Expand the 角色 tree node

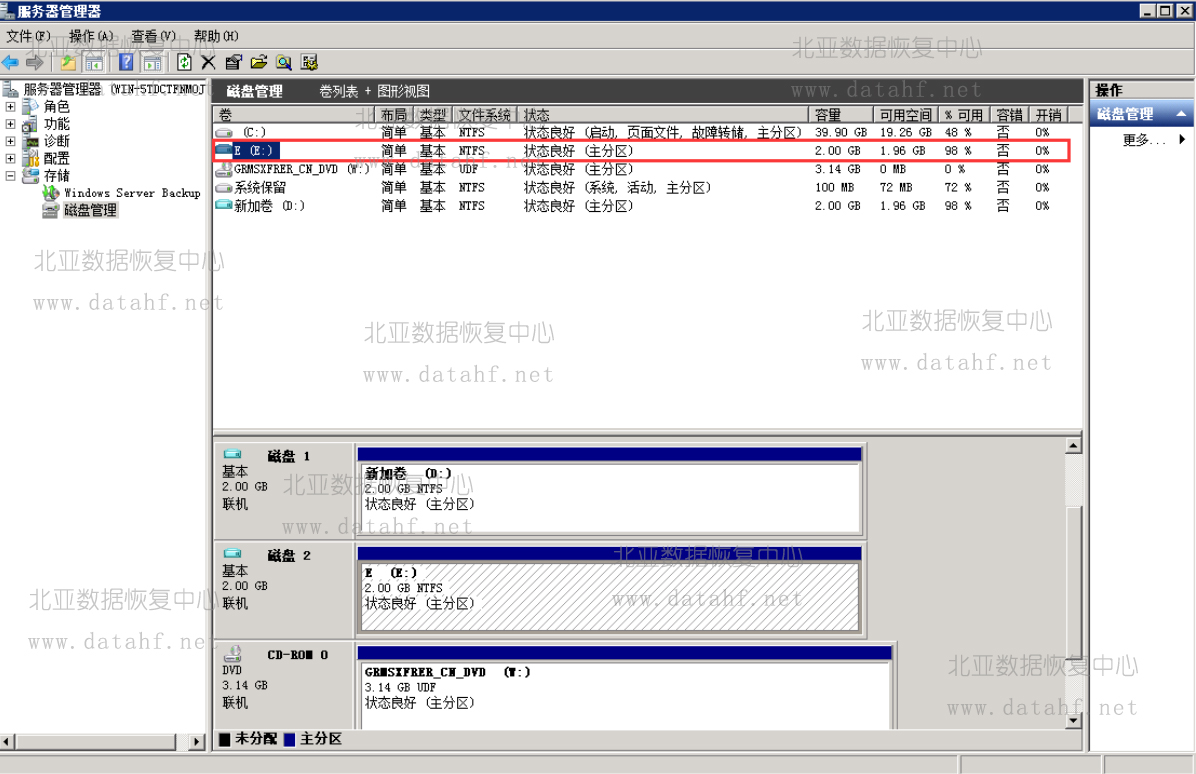[x=10, y=107]
